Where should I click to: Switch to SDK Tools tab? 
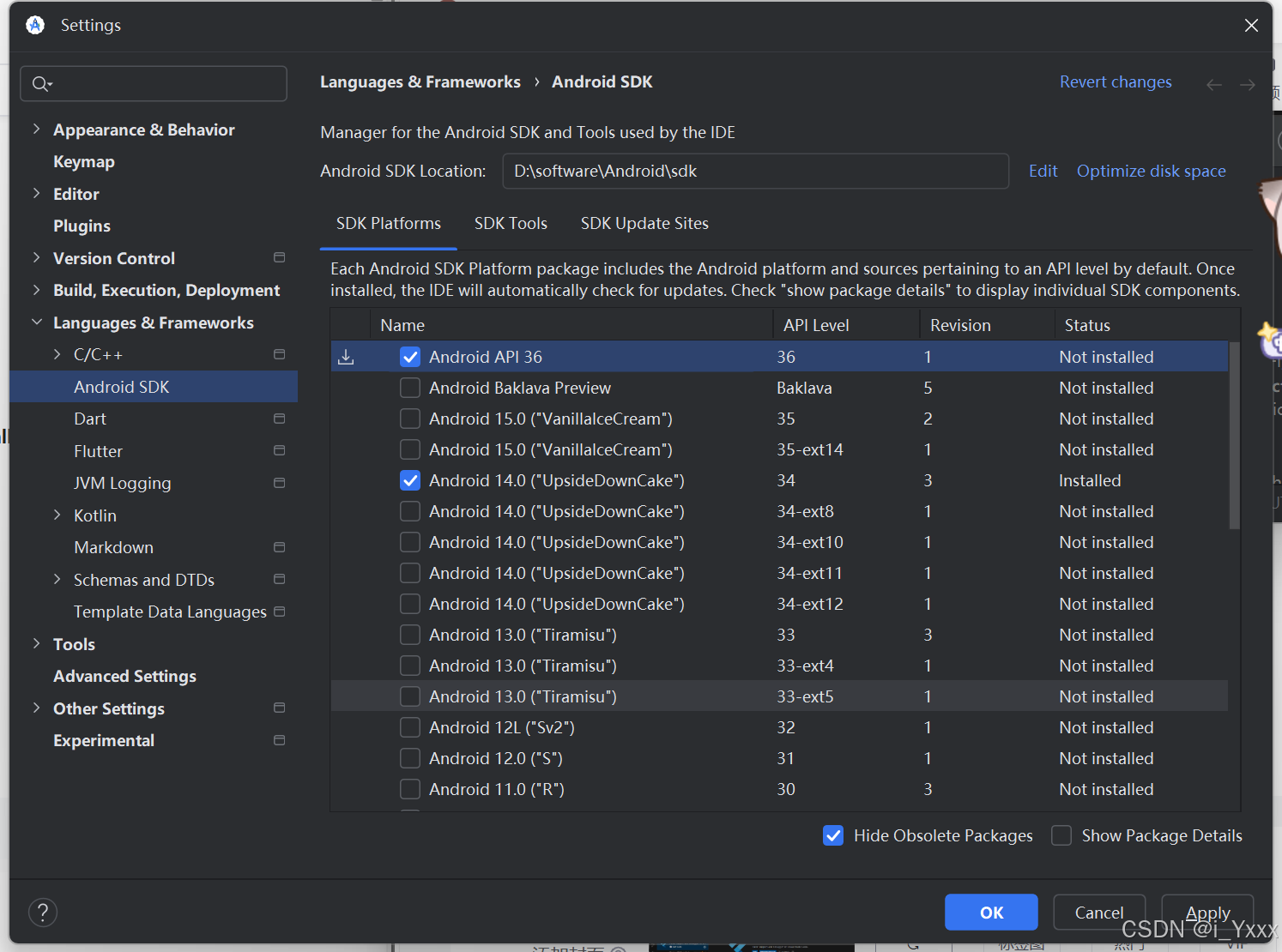[511, 223]
